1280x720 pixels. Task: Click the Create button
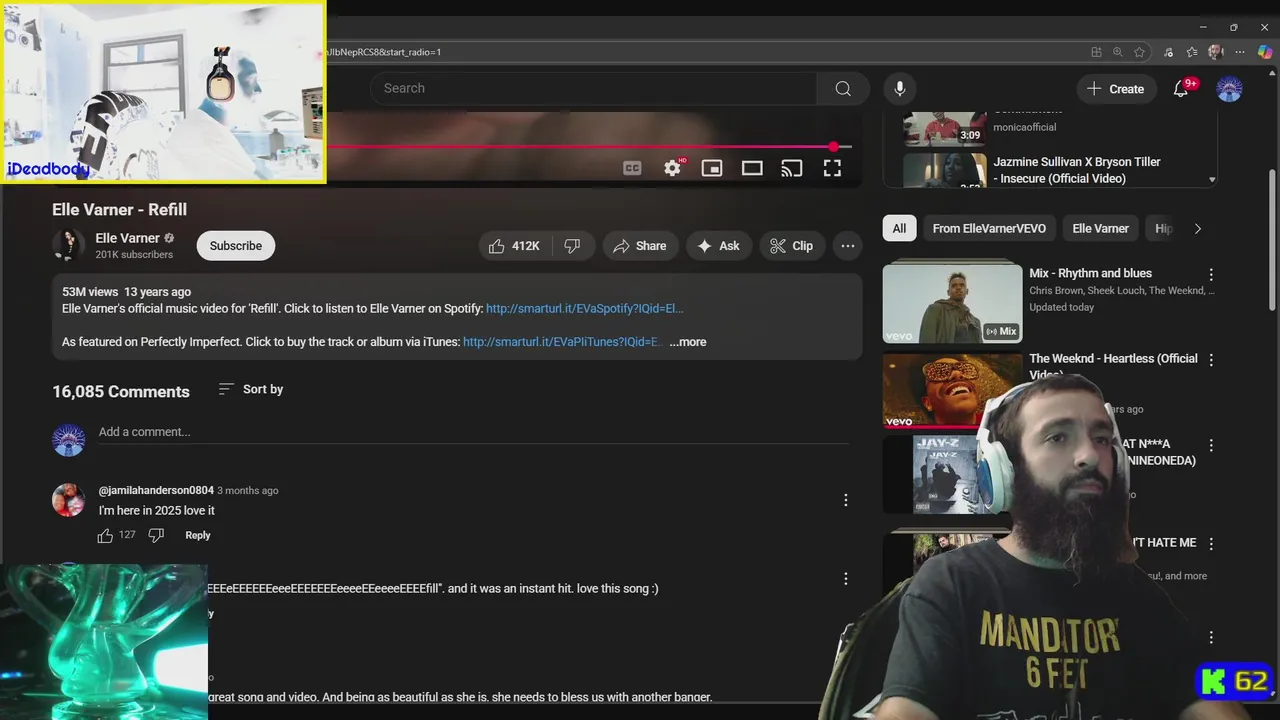tap(1116, 89)
